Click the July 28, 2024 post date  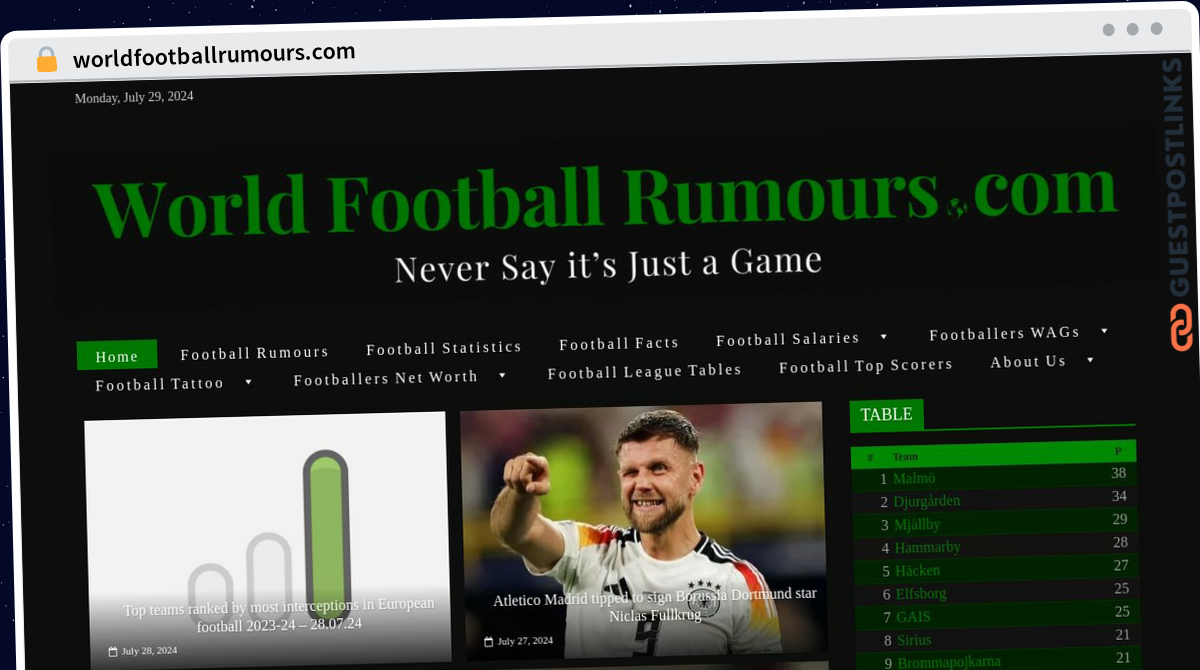point(149,650)
